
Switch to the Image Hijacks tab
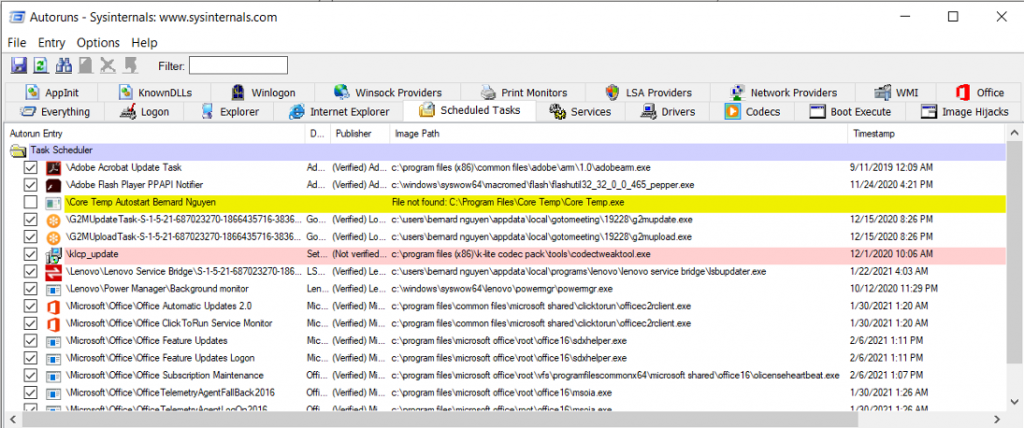[x=965, y=112]
